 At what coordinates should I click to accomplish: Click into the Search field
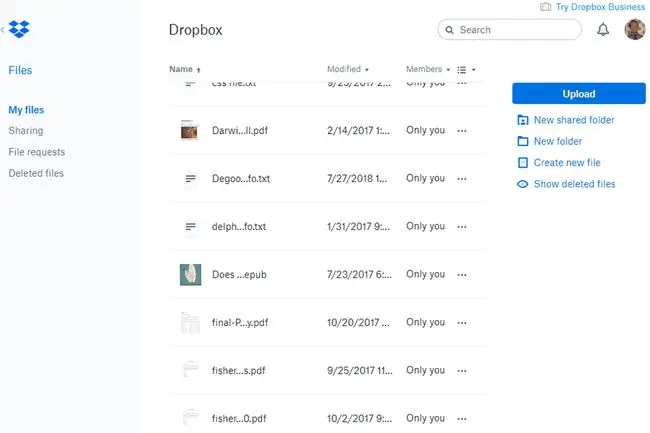(x=509, y=30)
